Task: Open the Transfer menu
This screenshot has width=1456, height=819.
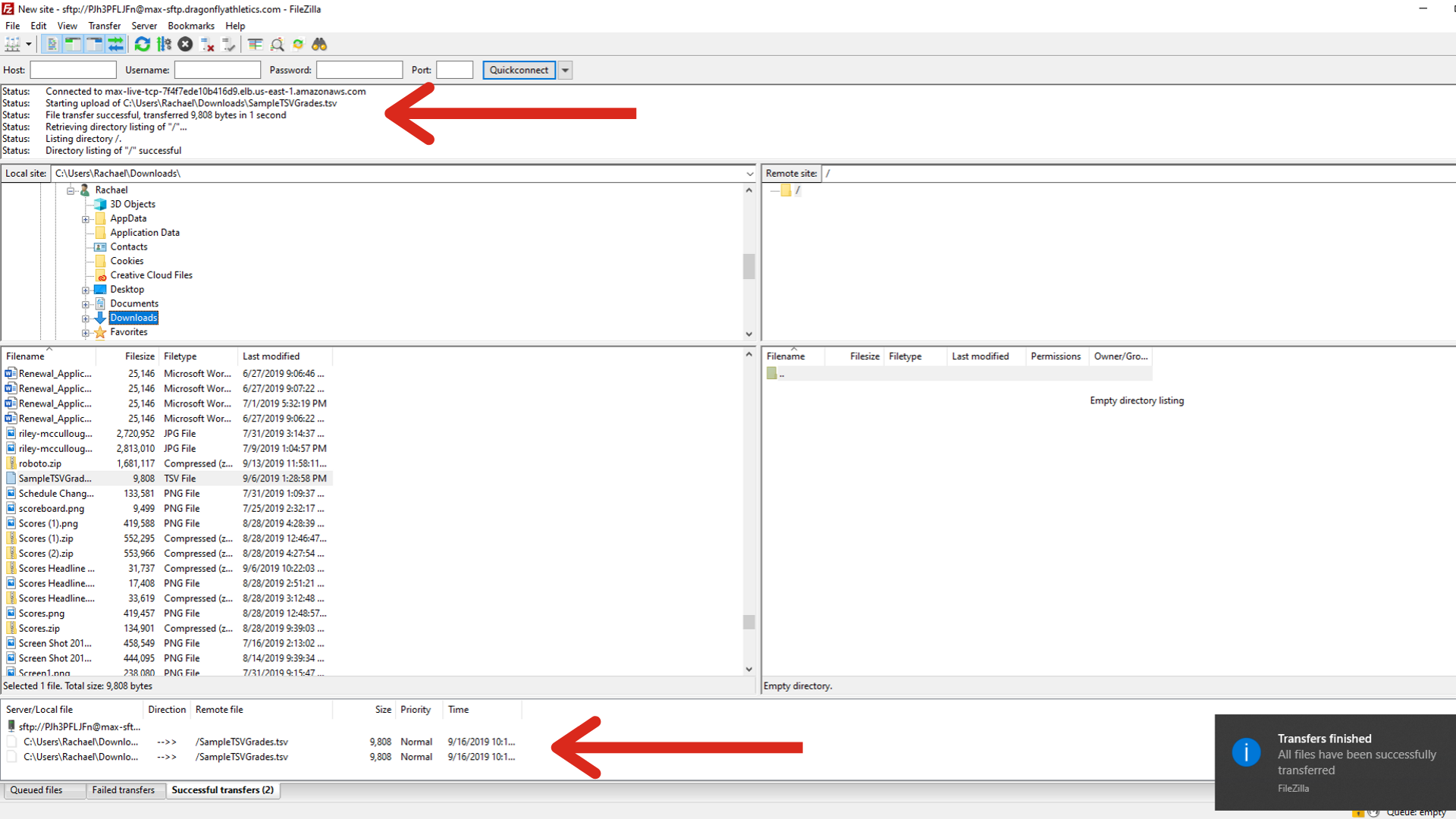Action: [x=104, y=26]
